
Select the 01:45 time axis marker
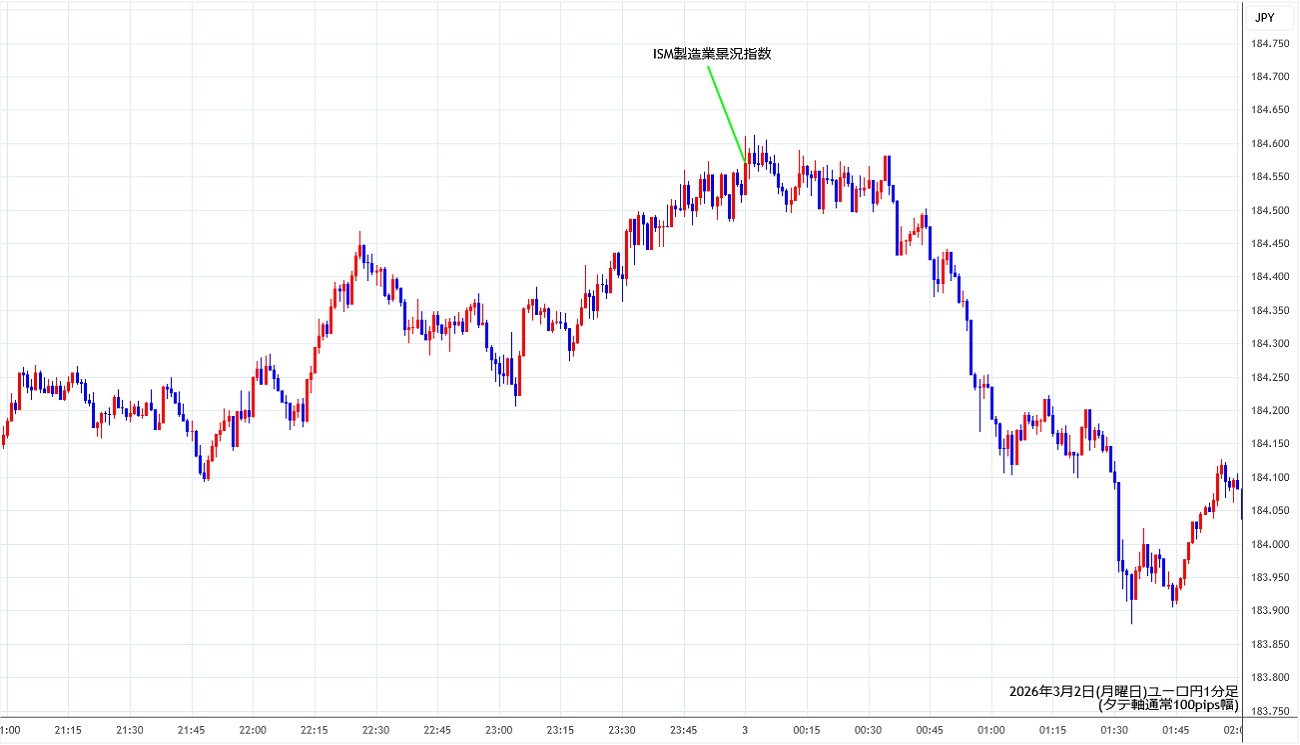coord(1174,730)
